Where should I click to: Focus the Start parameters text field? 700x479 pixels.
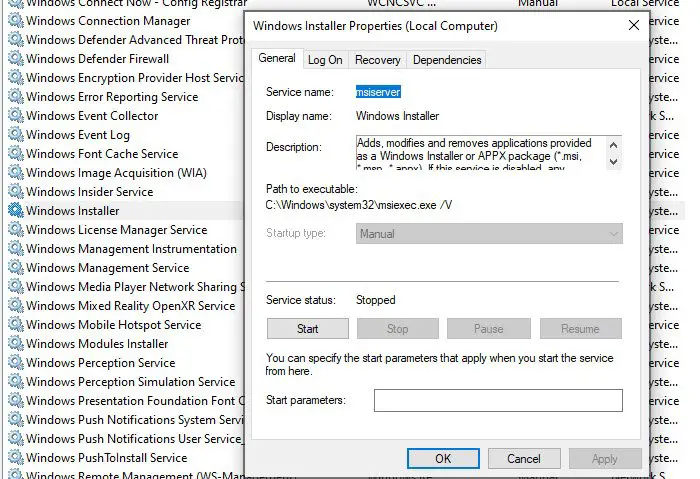click(498, 400)
